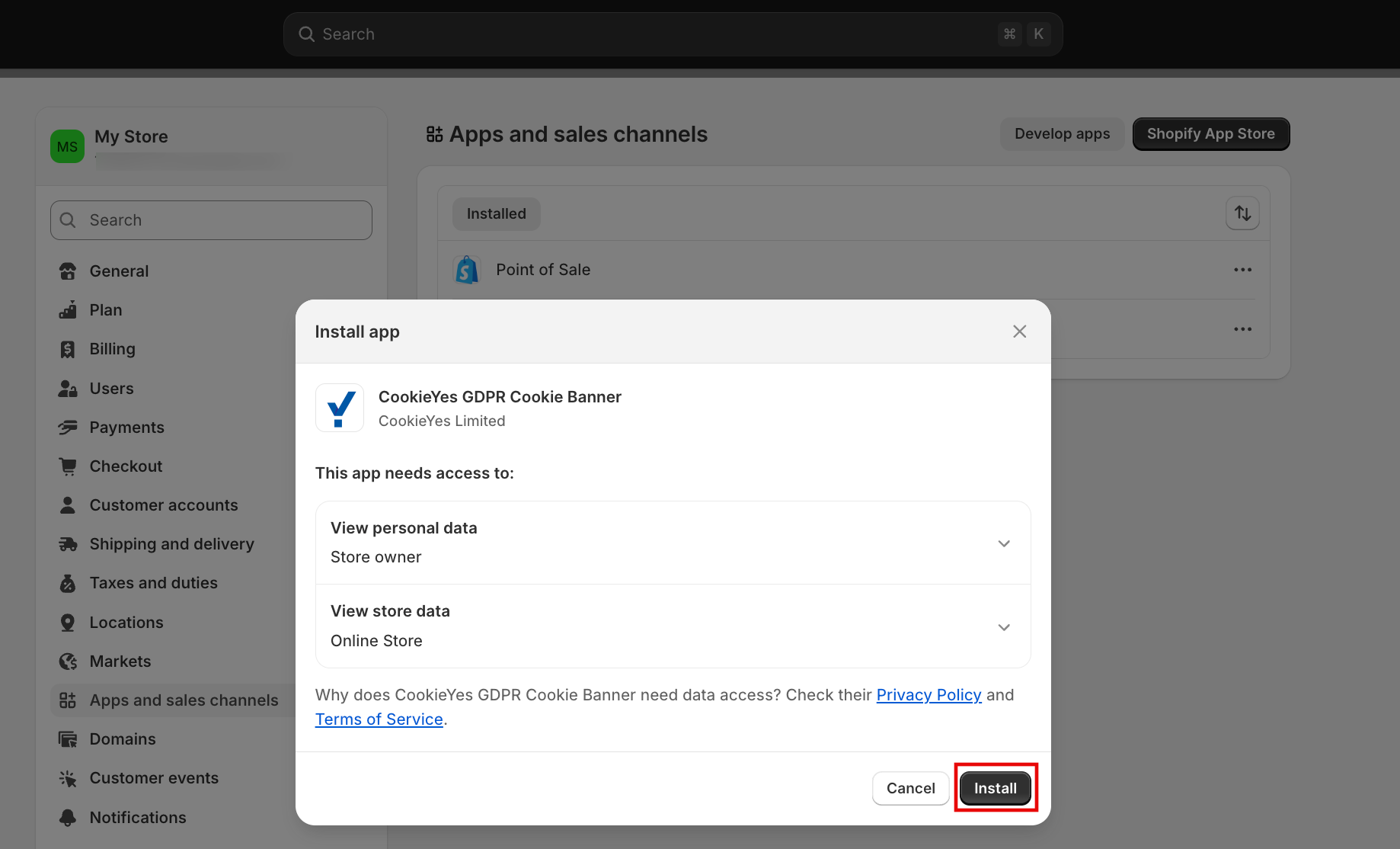
Task: Click the CookieYes app logo
Action: click(x=340, y=408)
